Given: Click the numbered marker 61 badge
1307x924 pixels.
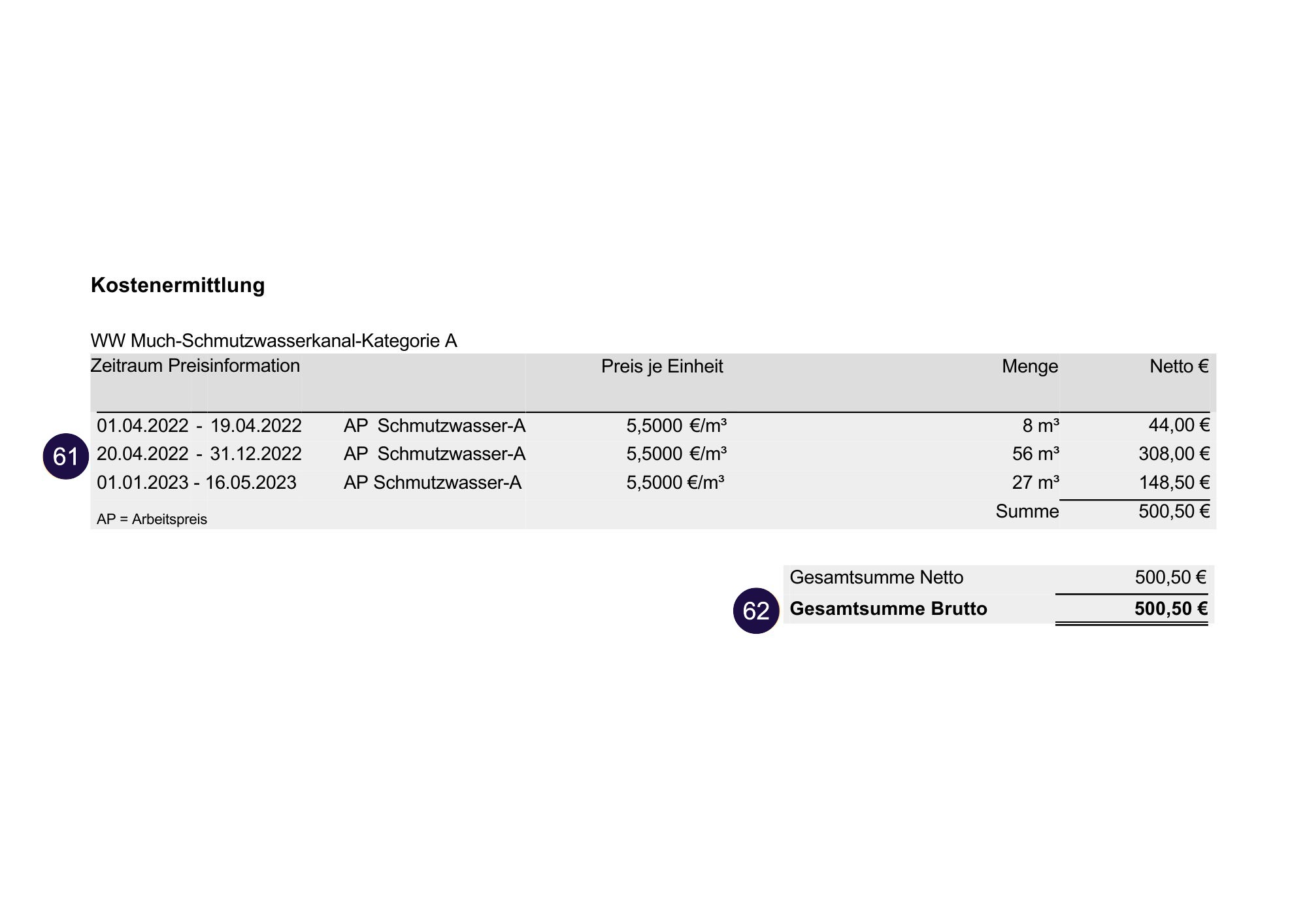Looking at the screenshot, I should 65,456.
